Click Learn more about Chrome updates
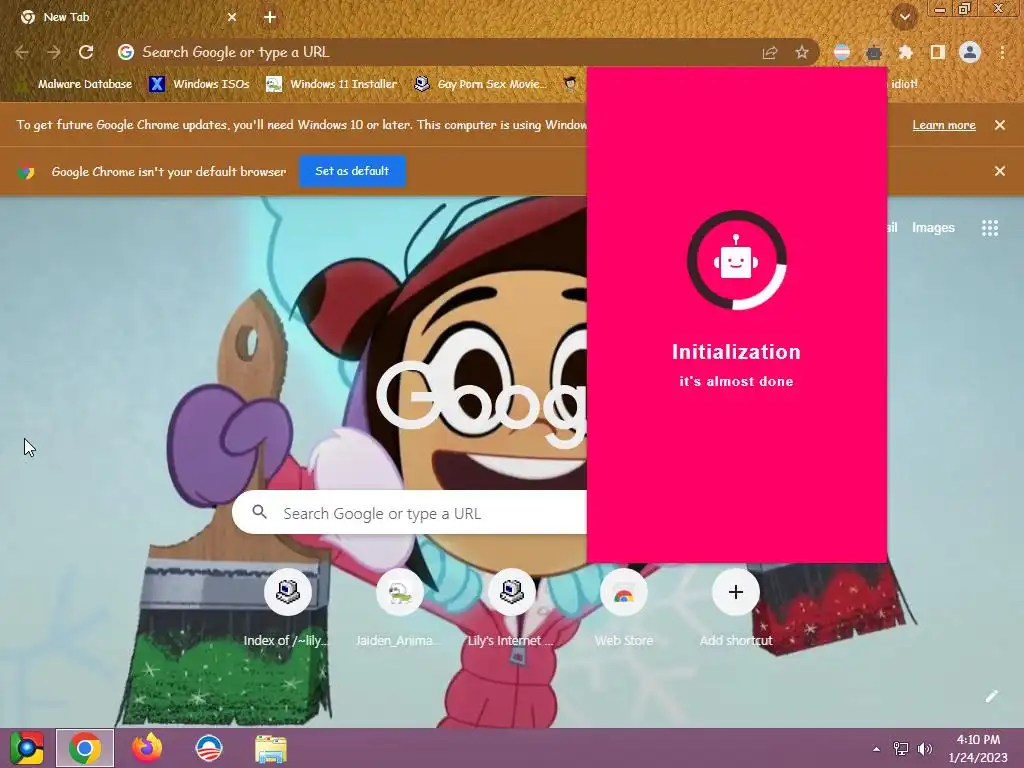 (x=944, y=125)
